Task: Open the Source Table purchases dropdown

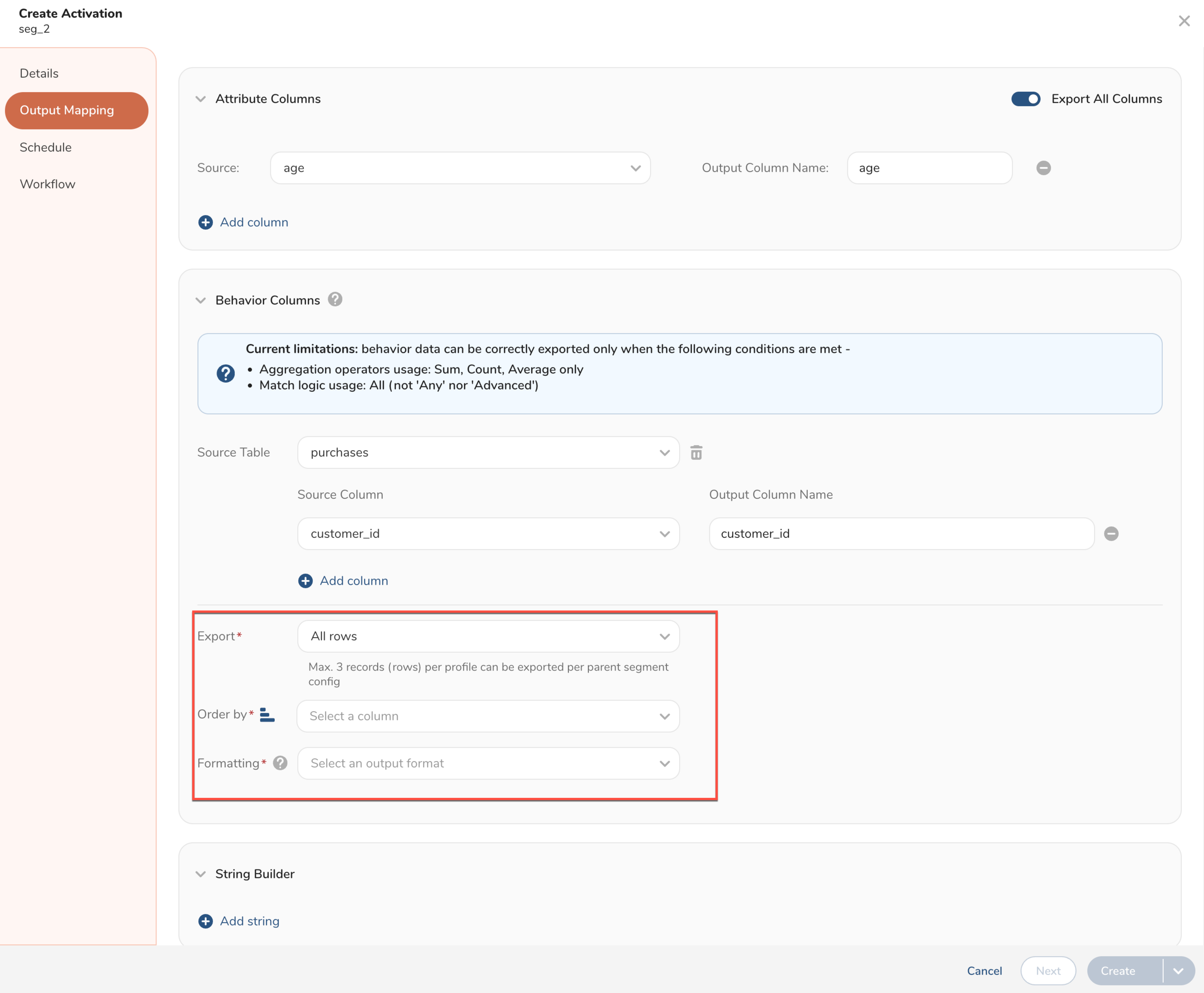Action: point(488,452)
